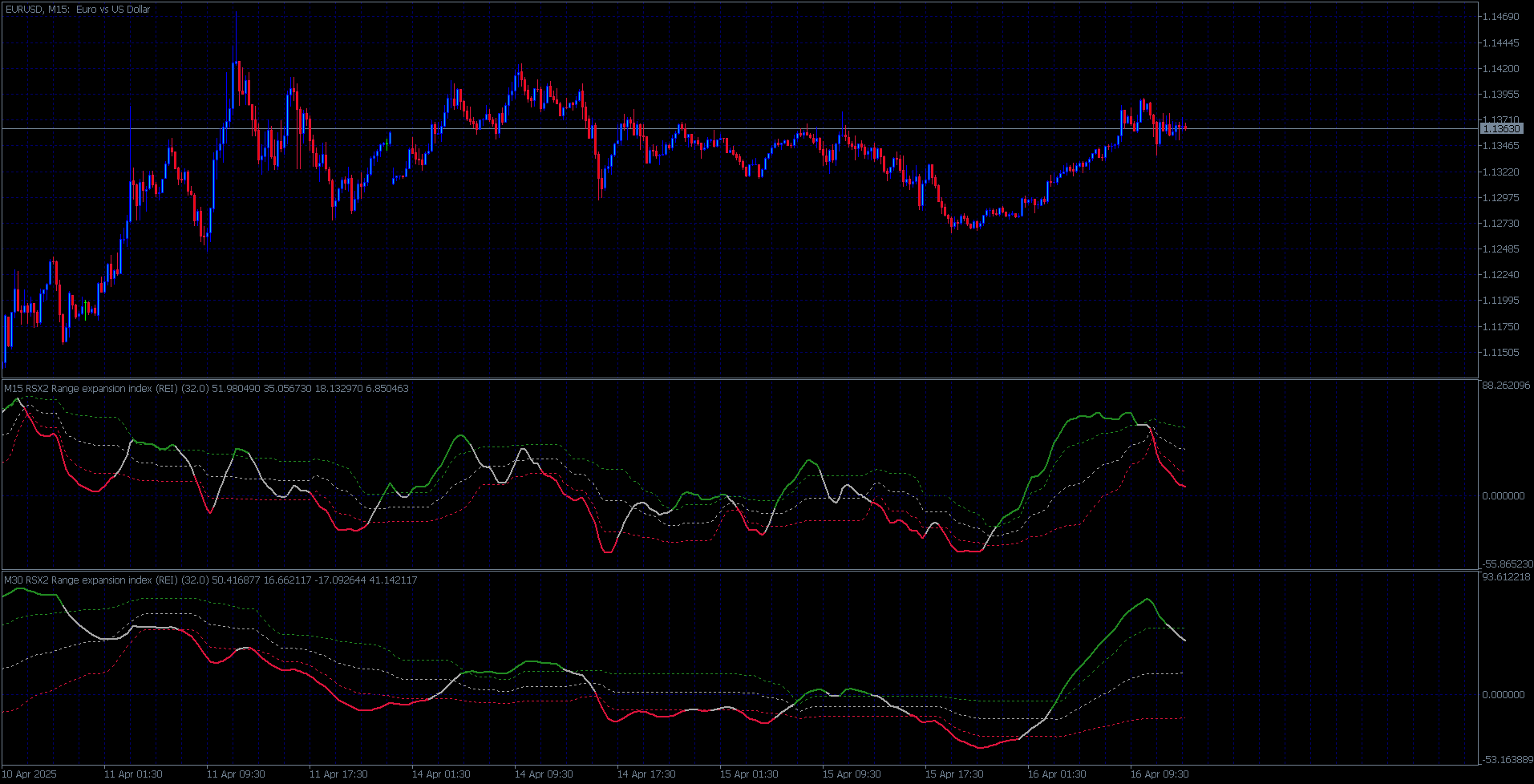Click the 11 Apr 01:30 time axis label
The width and height of the screenshot is (1534, 784).
133,774
